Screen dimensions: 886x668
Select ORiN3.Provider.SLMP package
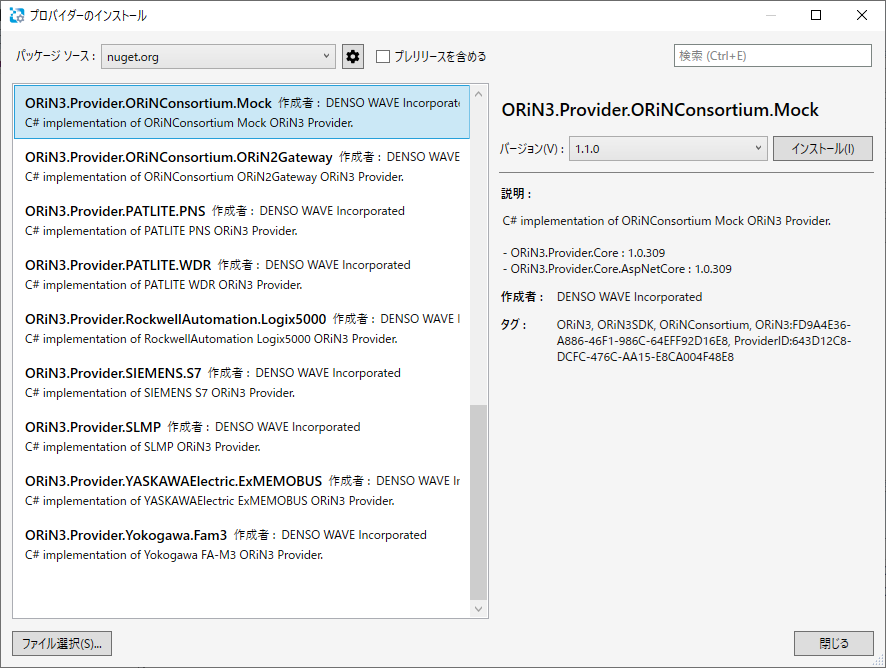click(x=242, y=436)
